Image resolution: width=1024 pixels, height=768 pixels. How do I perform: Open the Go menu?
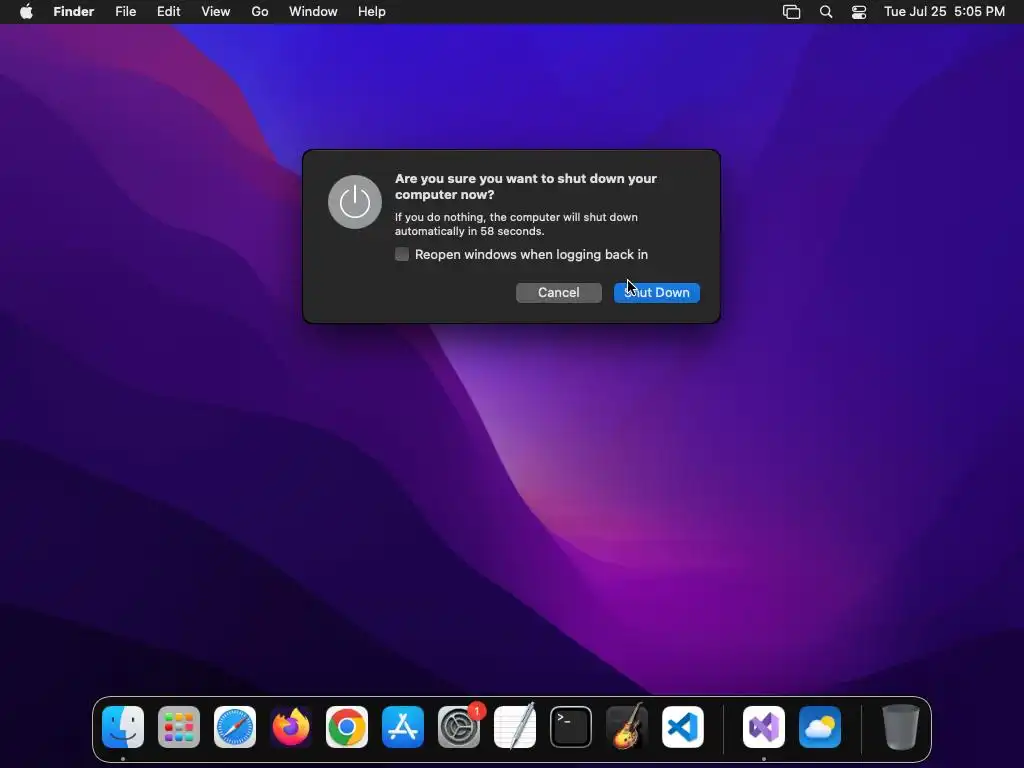[x=260, y=12]
